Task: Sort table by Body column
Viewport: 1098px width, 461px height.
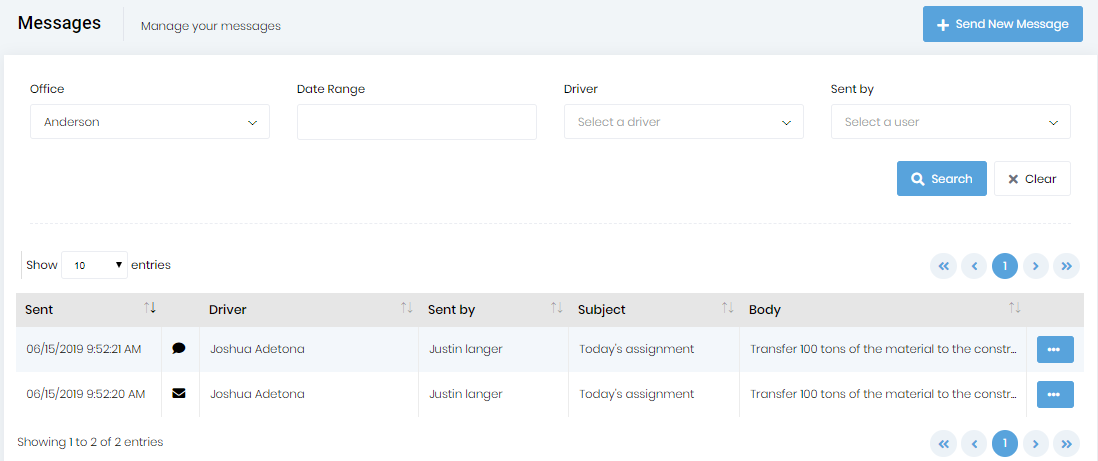Action: tap(884, 310)
